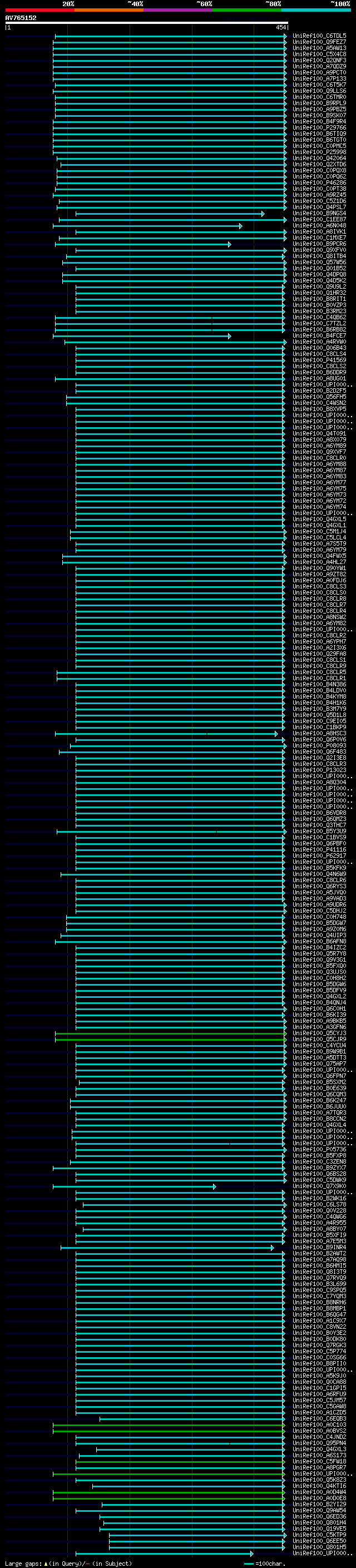The width and height of the screenshot is (356, 1568).
Task: Open hit UniRef100_Q4FWX5
Action: click(x=319, y=556)
